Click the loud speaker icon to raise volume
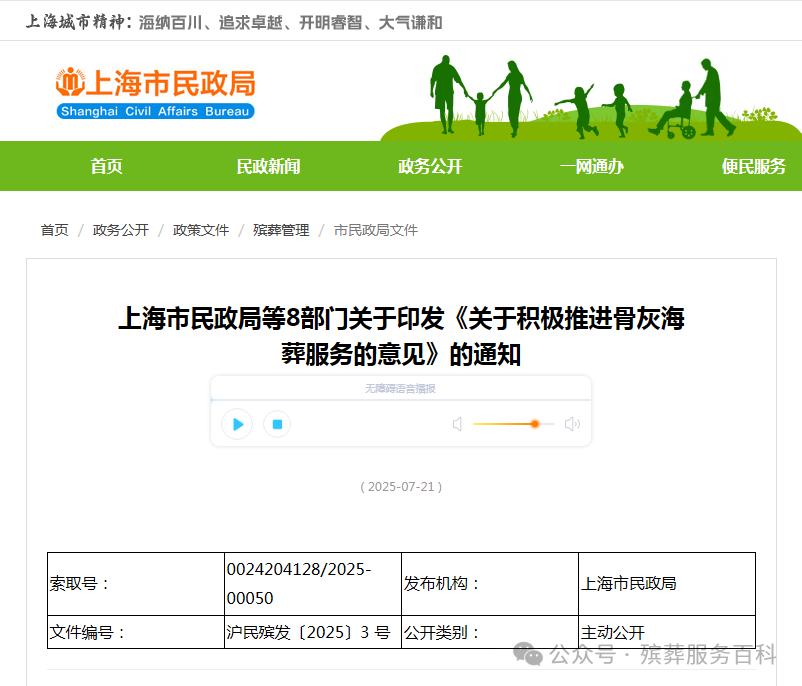This screenshot has height=686, width=802. [572, 424]
